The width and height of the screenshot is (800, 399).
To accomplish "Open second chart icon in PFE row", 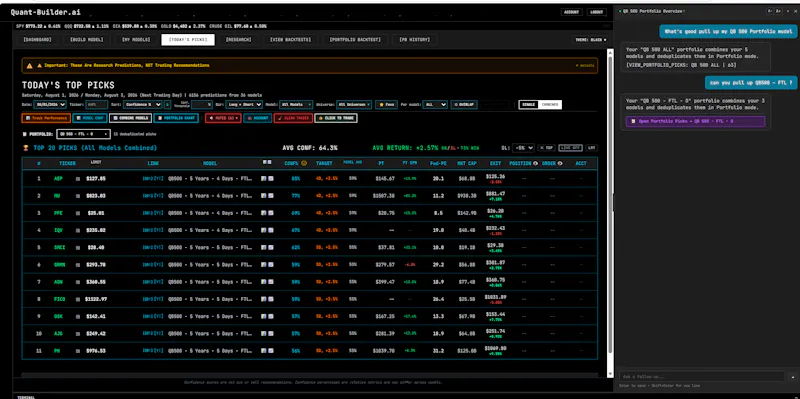I will coord(270,213).
